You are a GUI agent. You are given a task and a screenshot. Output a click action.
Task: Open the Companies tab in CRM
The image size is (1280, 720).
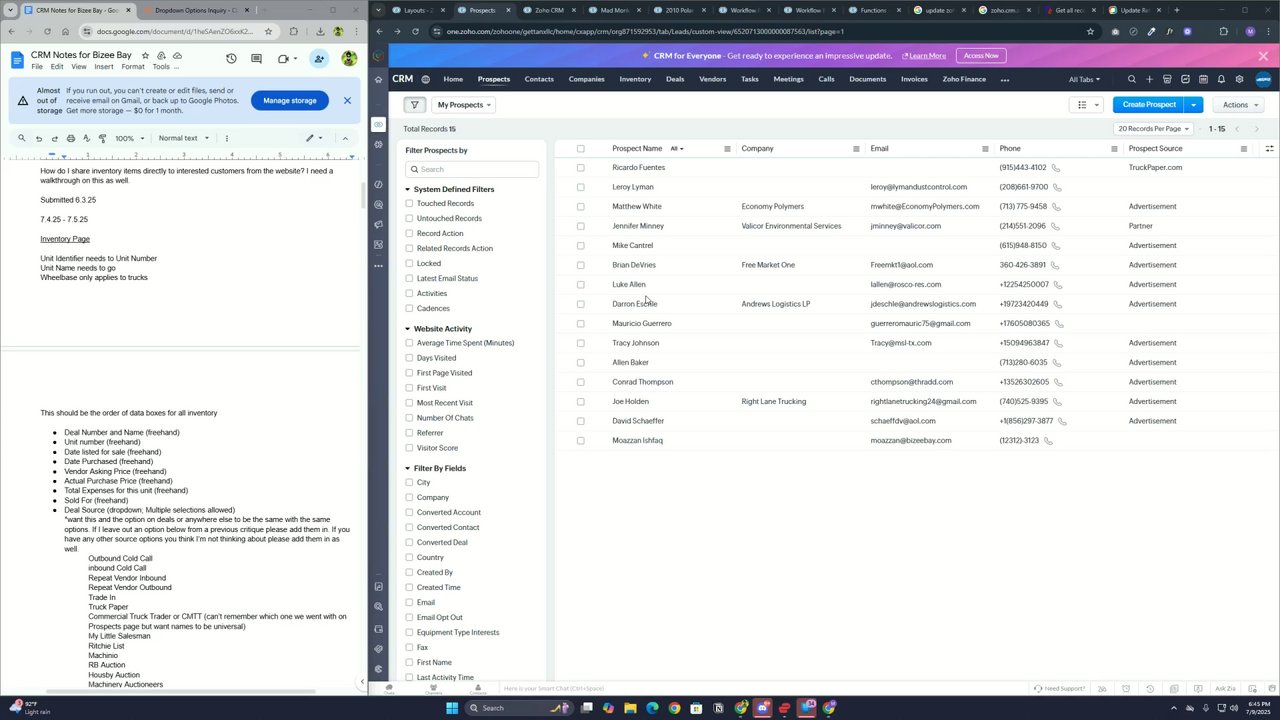coord(586,79)
